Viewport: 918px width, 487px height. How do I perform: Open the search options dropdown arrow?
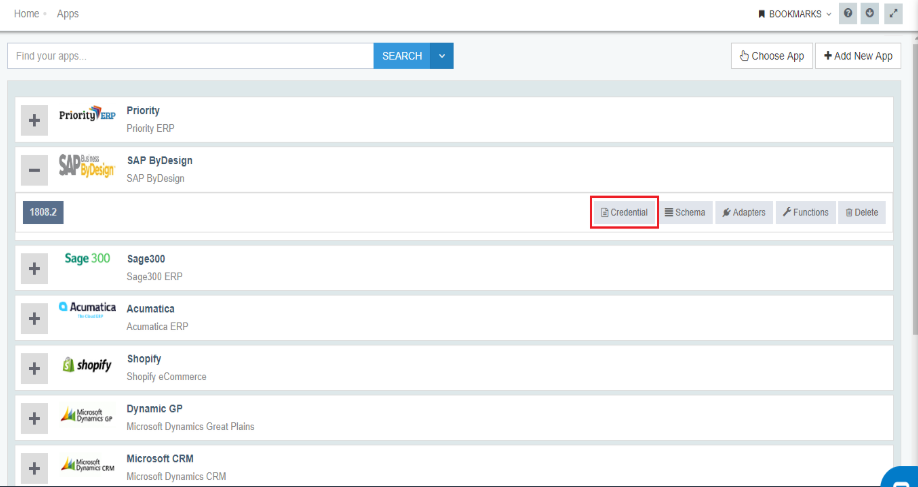point(442,56)
